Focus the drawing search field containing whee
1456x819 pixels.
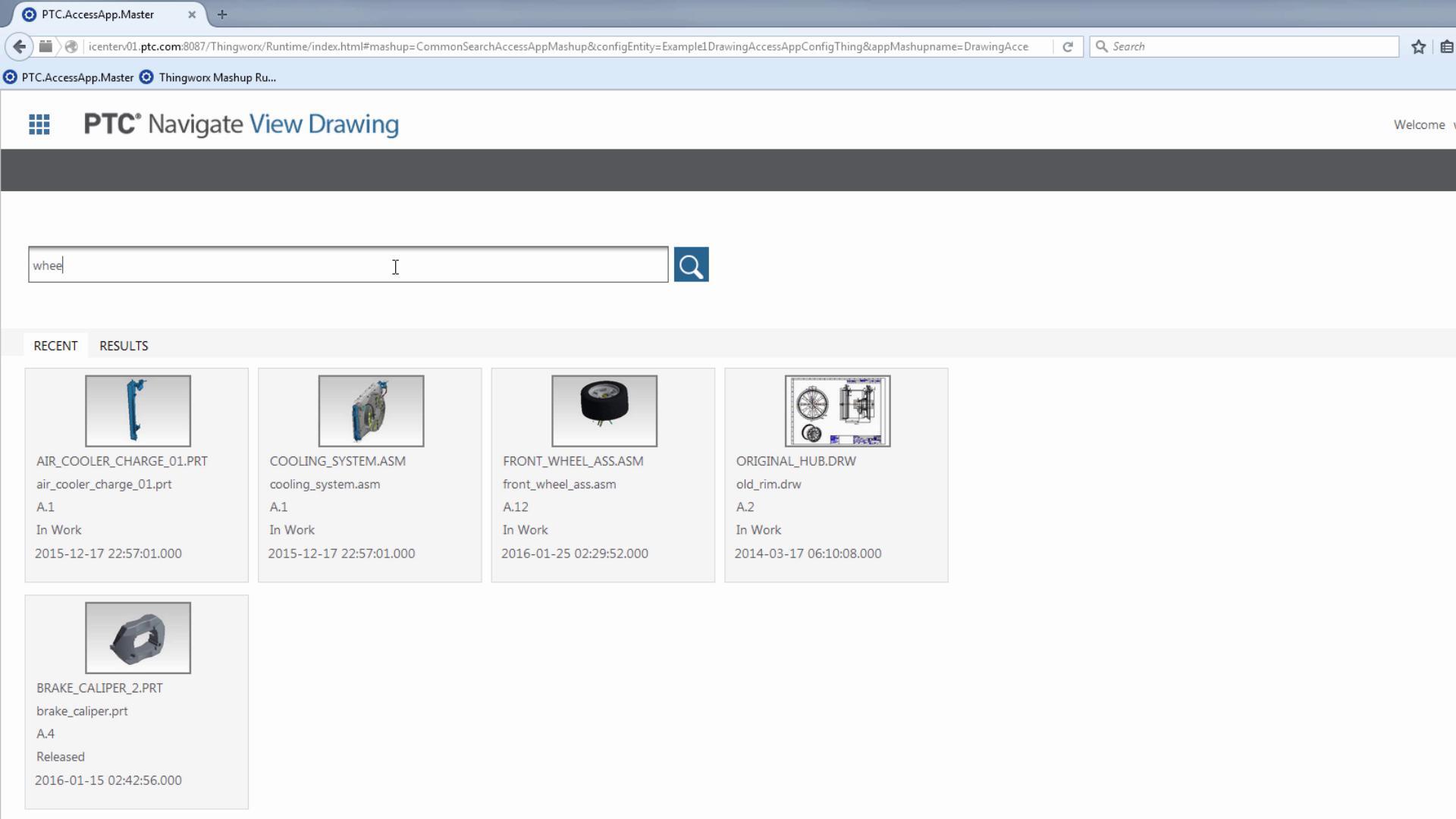pos(348,265)
